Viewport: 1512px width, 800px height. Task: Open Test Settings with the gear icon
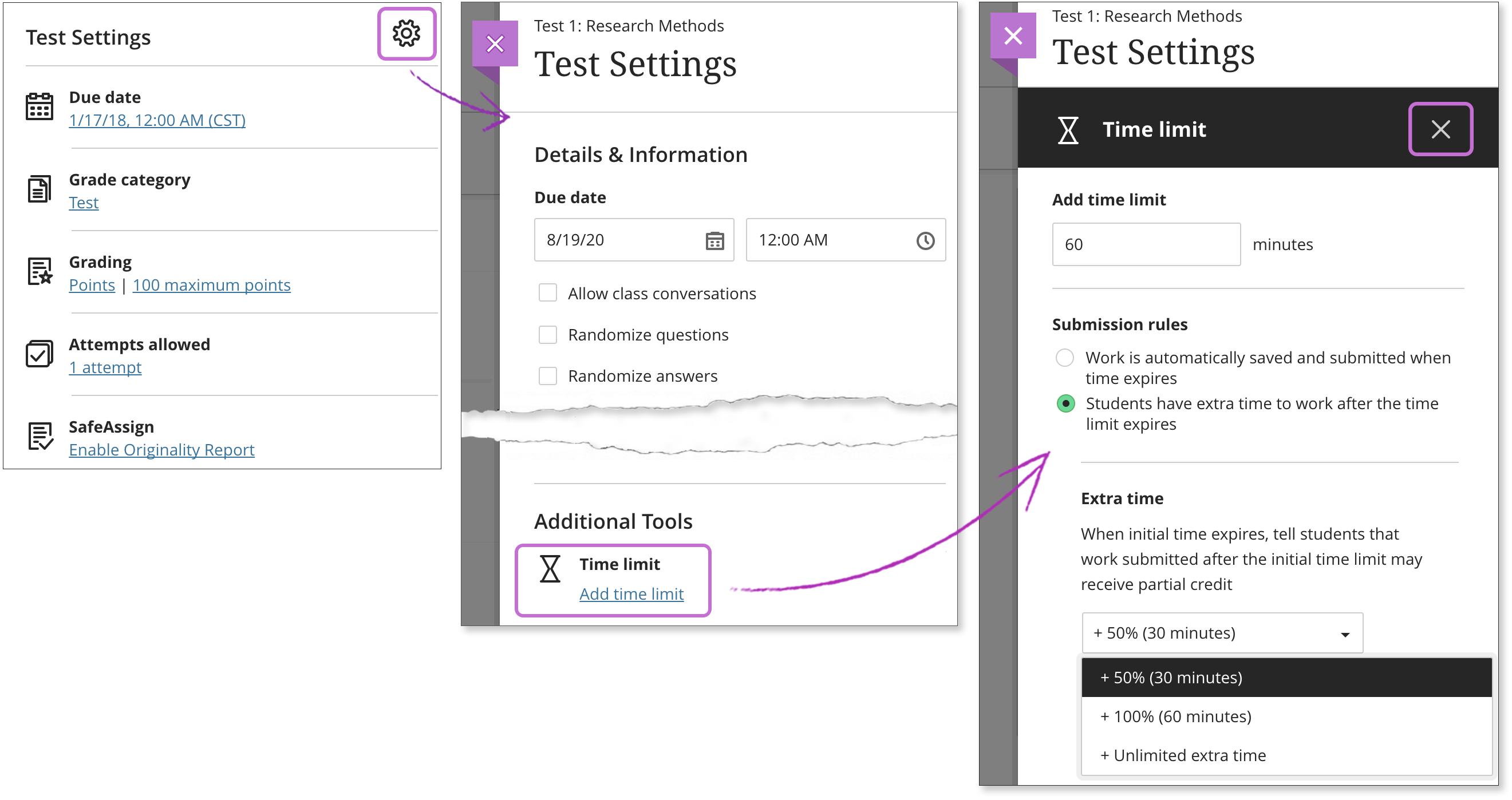coord(406,33)
